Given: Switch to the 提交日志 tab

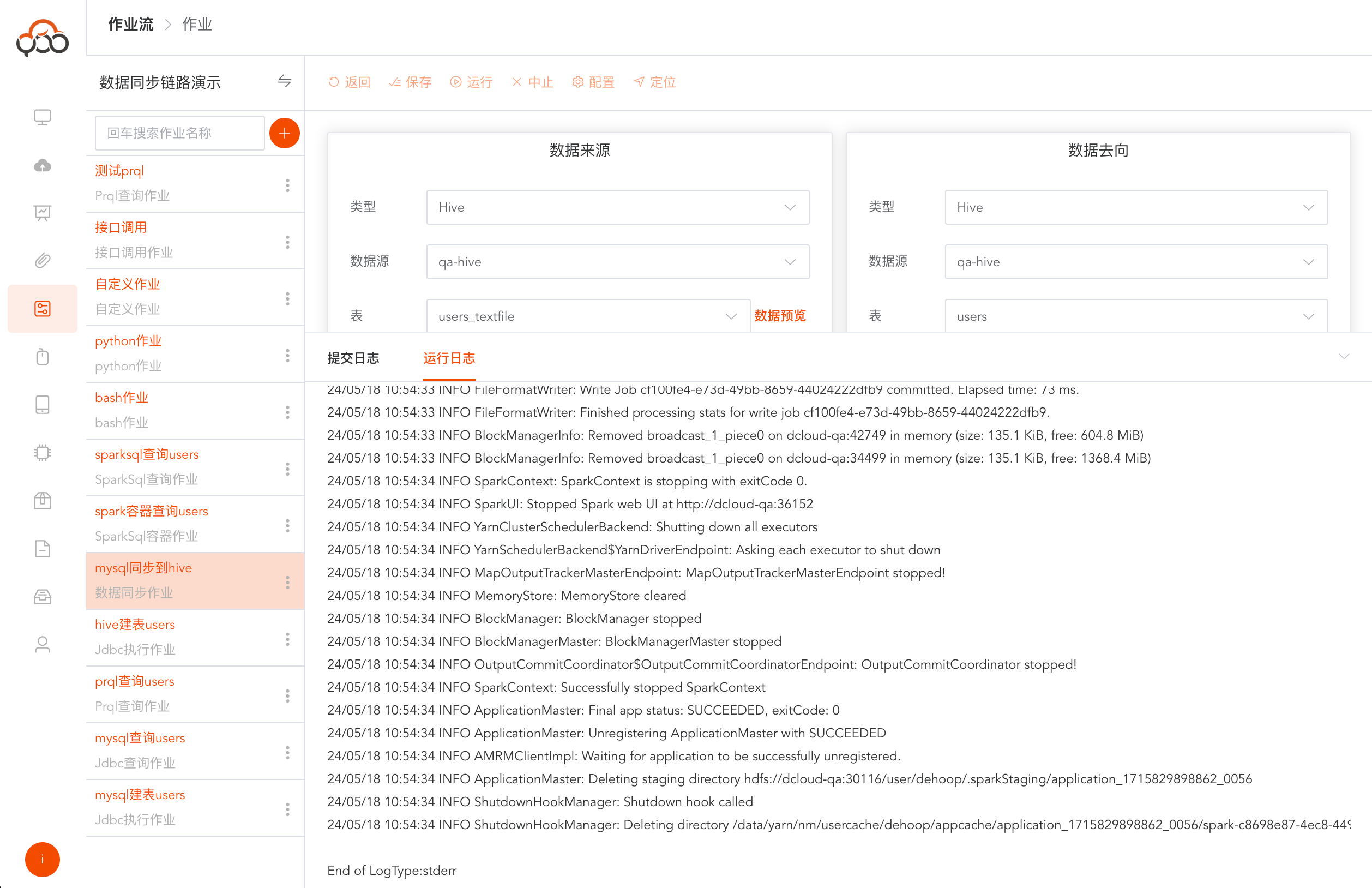Looking at the screenshot, I should click(x=353, y=358).
